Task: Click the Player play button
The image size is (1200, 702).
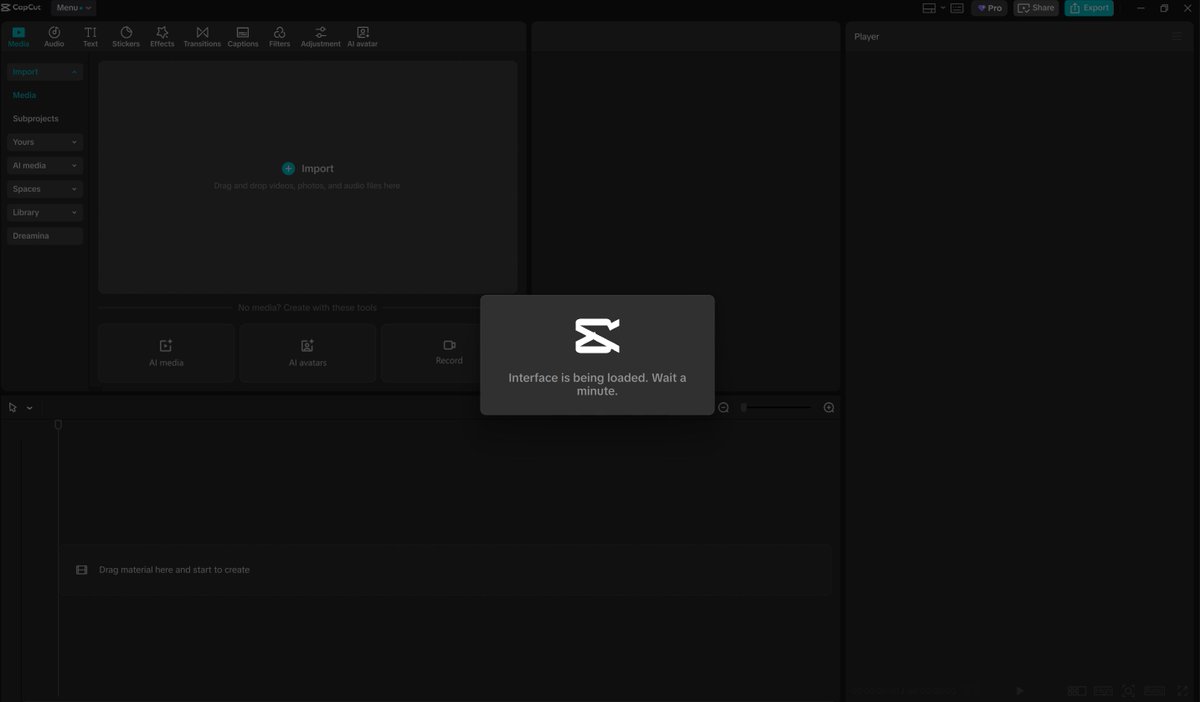Action: click(1020, 690)
